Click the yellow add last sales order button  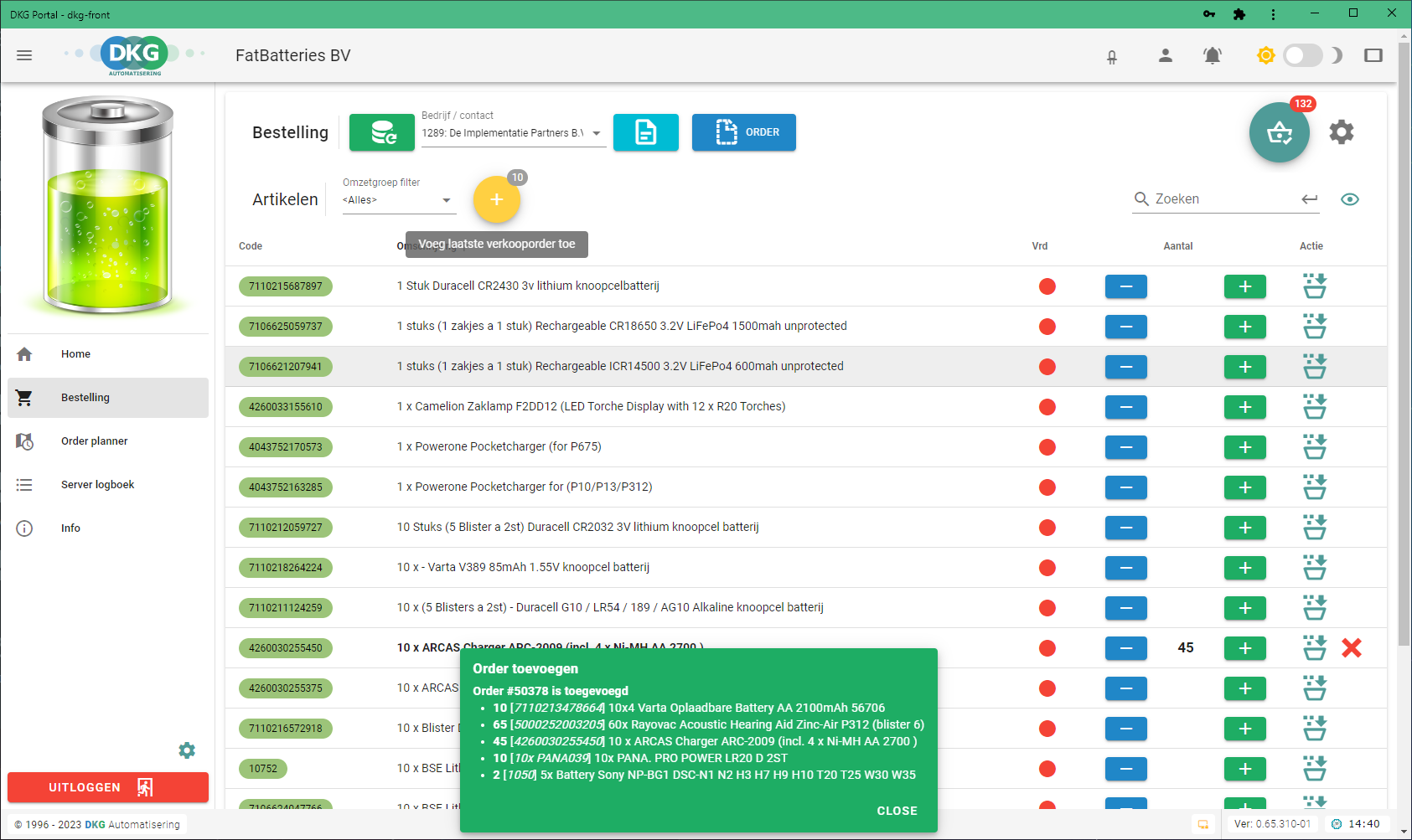click(x=497, y=199)
